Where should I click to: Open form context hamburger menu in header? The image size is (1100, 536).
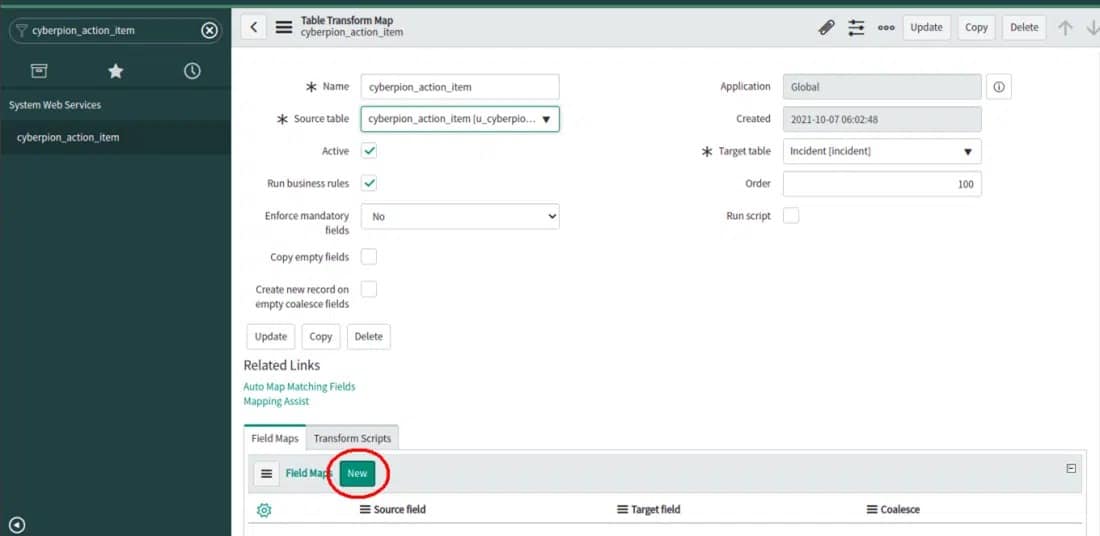tap(283, 27)
